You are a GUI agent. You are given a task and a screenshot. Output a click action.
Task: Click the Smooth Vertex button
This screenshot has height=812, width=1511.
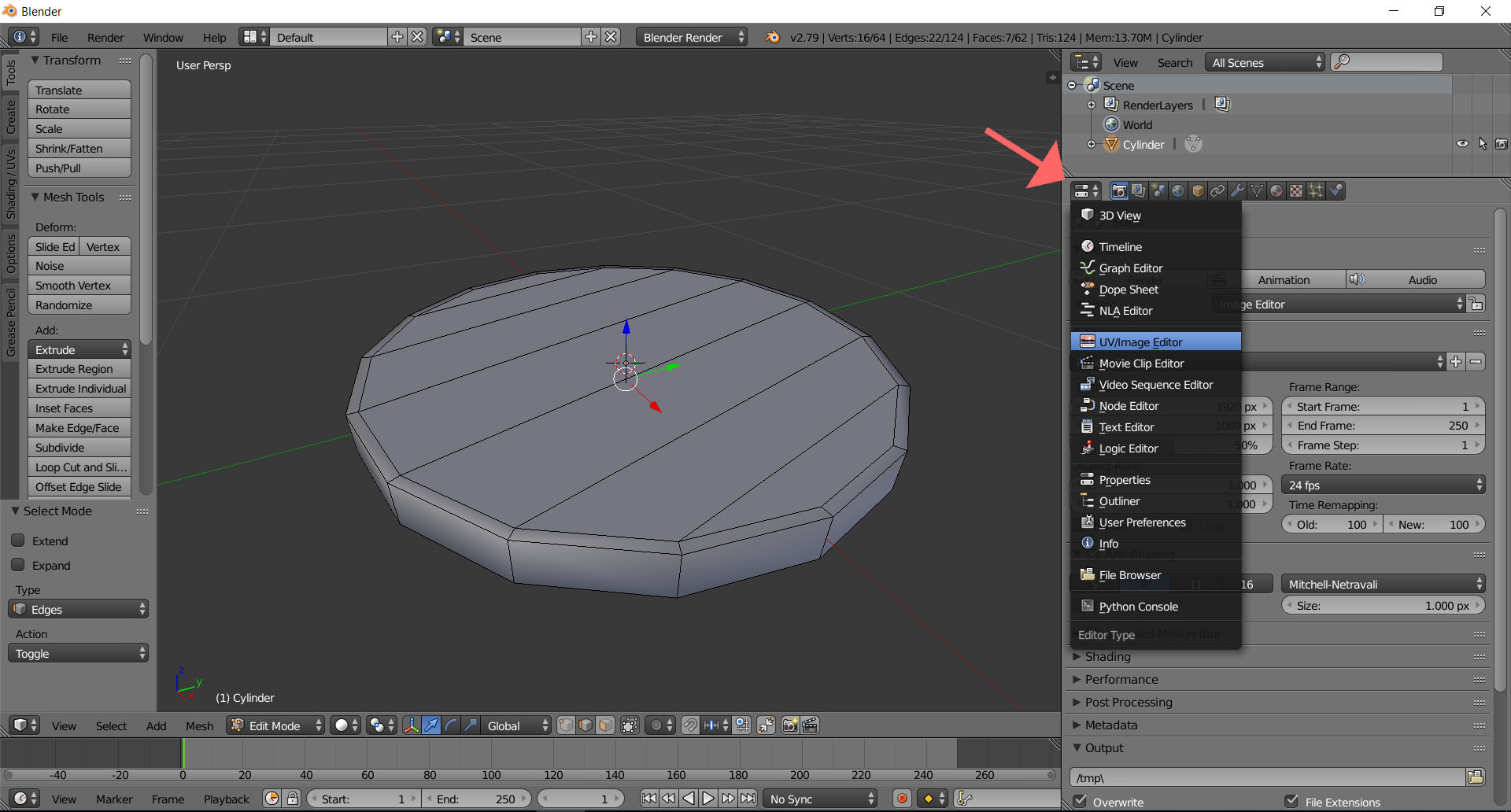point(79,286)
